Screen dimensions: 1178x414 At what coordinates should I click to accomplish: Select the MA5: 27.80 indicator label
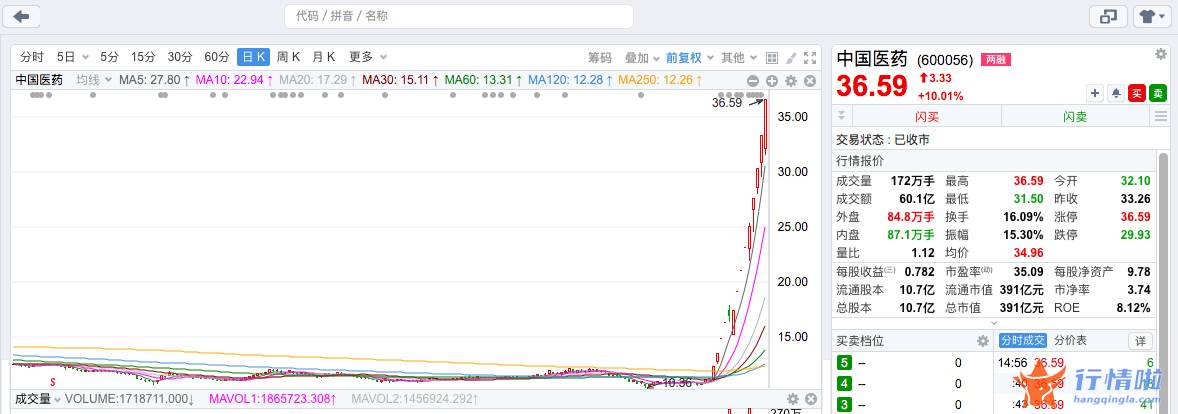point(155,80)
